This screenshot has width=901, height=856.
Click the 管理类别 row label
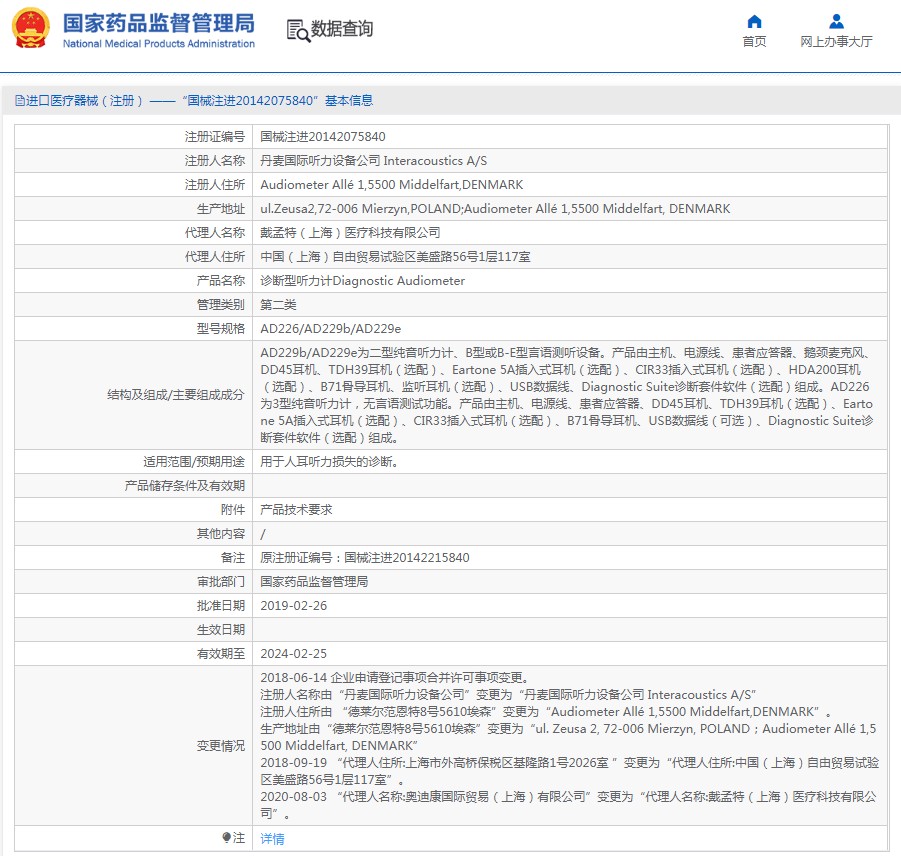pyautogui.click(x=221, y=305)
